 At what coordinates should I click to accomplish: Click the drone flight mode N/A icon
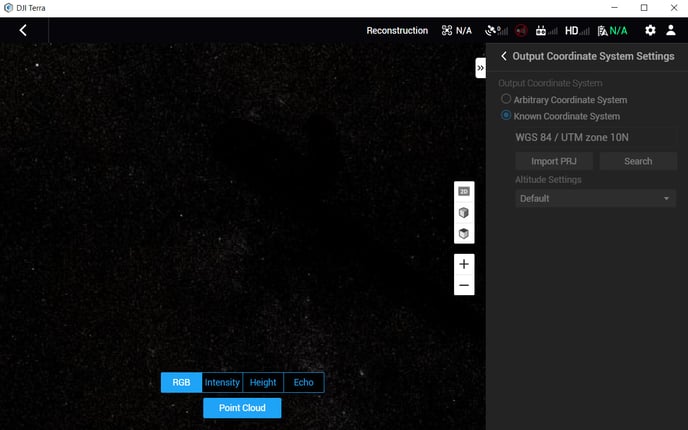[x=456, y=30]
